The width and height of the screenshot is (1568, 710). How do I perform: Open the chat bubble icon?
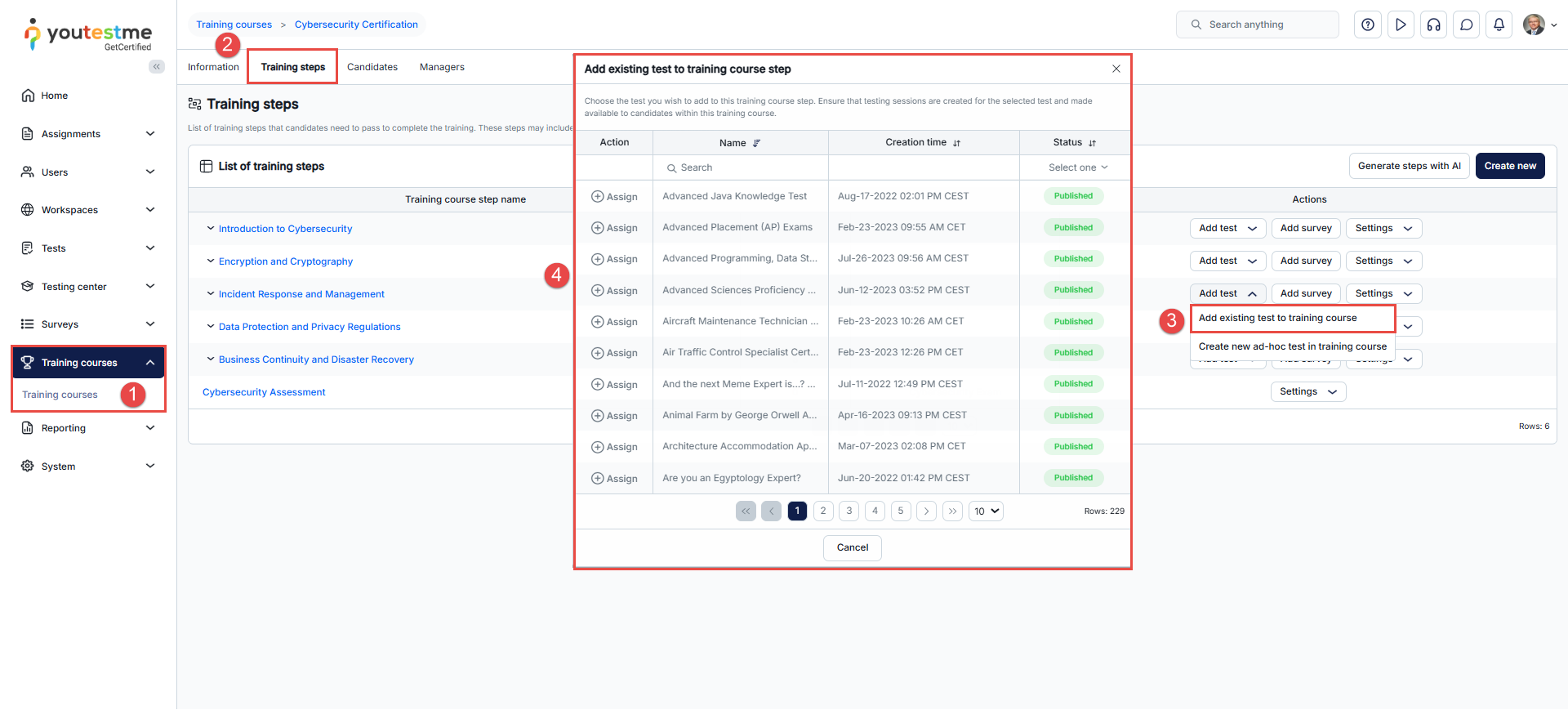1466,25
